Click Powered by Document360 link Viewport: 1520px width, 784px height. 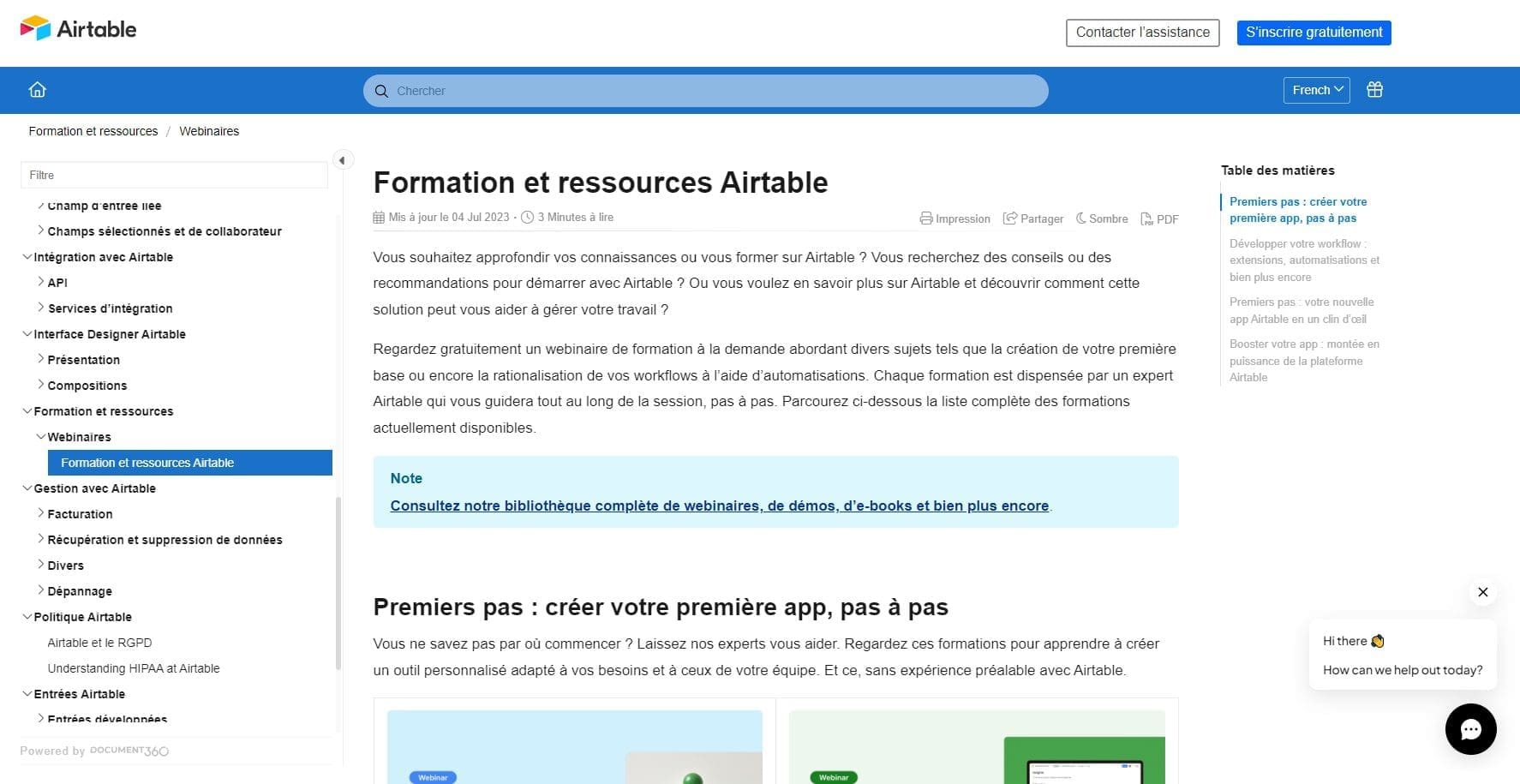(94, 751)
